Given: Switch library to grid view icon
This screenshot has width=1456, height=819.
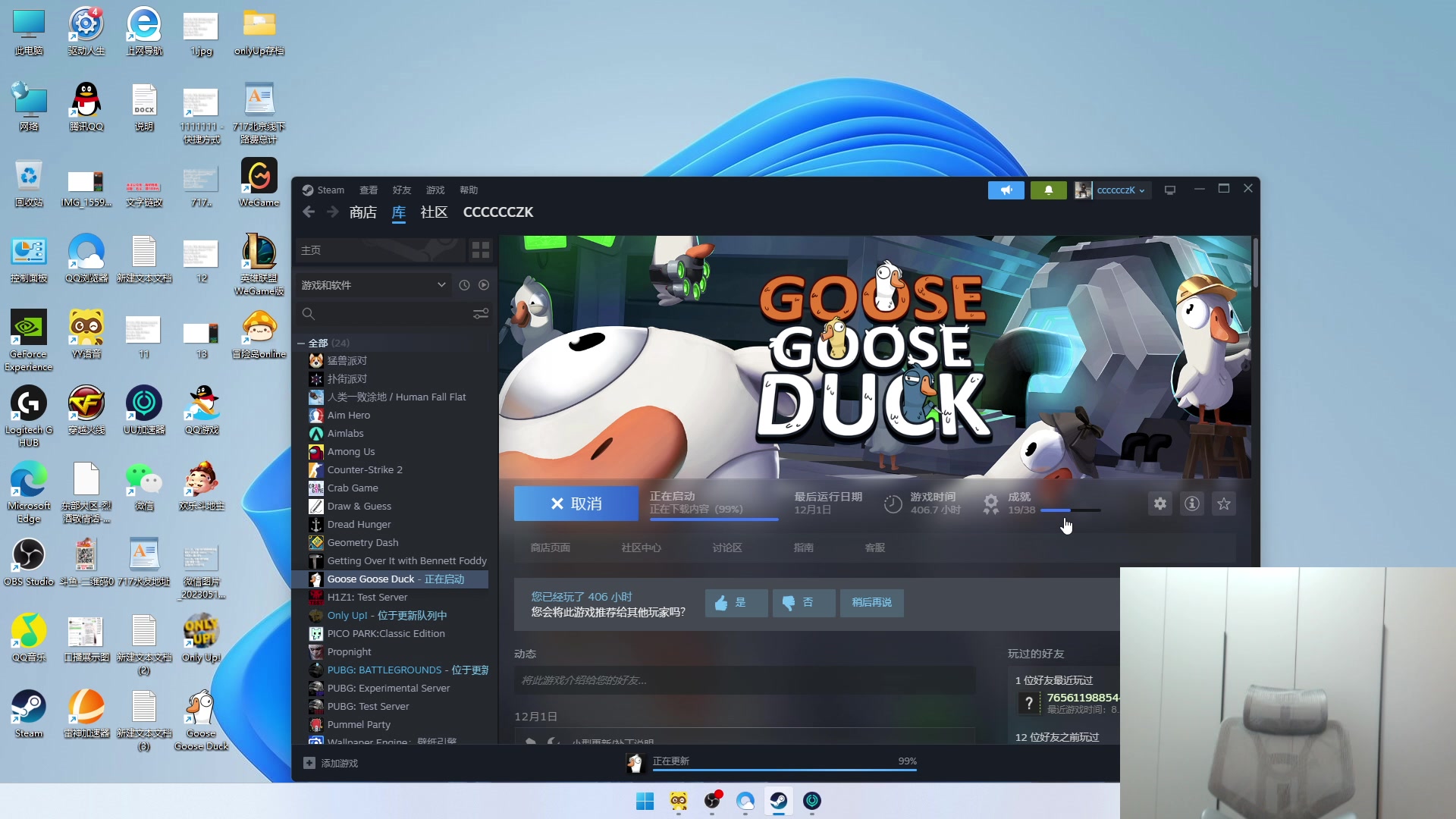Looking at the screenshot, I should (480, 250).
